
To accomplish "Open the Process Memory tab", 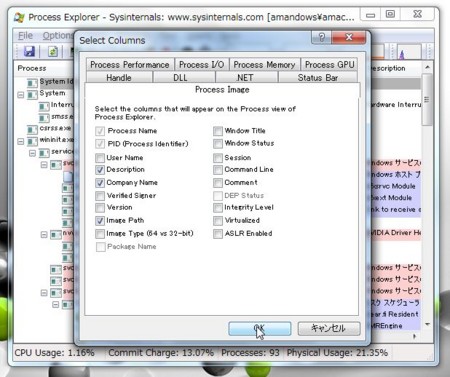I will pos(264,65).
